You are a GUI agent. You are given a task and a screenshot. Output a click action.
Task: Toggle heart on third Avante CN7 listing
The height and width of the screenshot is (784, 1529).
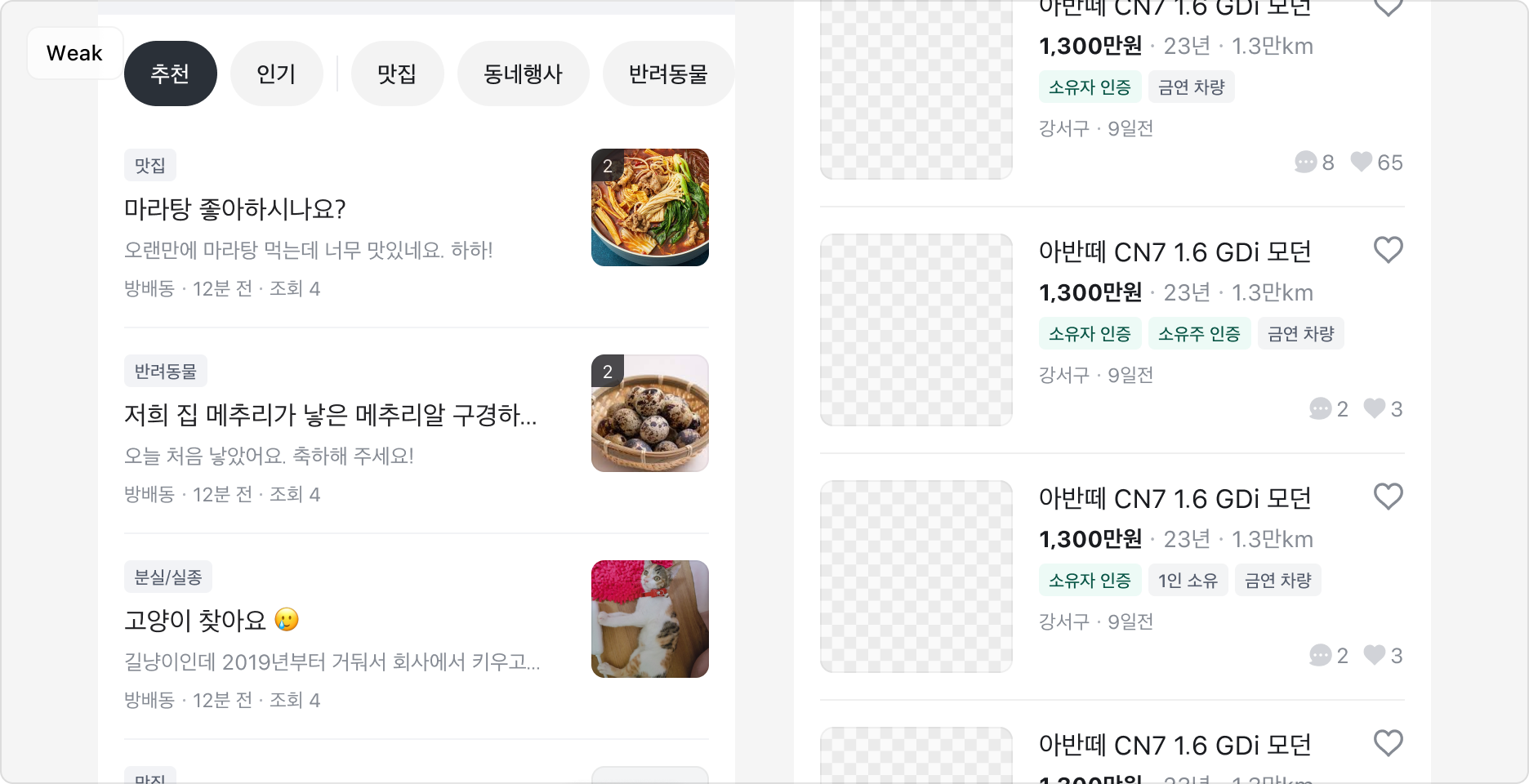click(x=1388, y=497)
